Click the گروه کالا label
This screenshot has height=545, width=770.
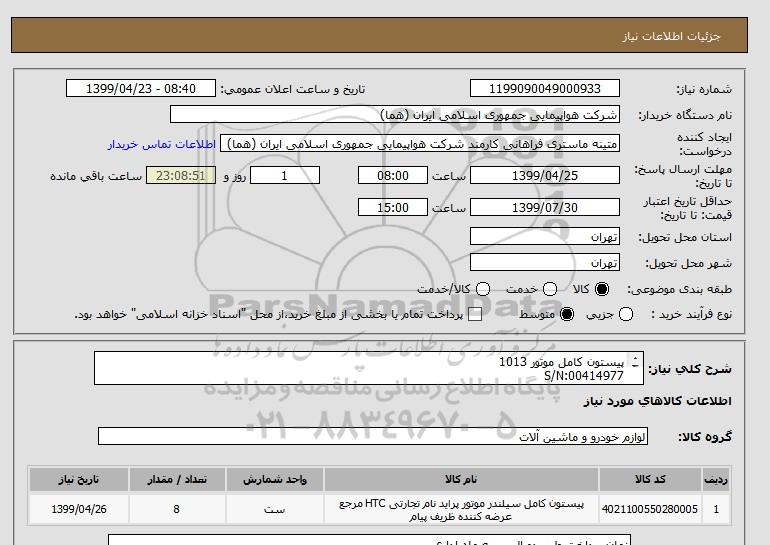pyautogui.click(x=705, y=436)
